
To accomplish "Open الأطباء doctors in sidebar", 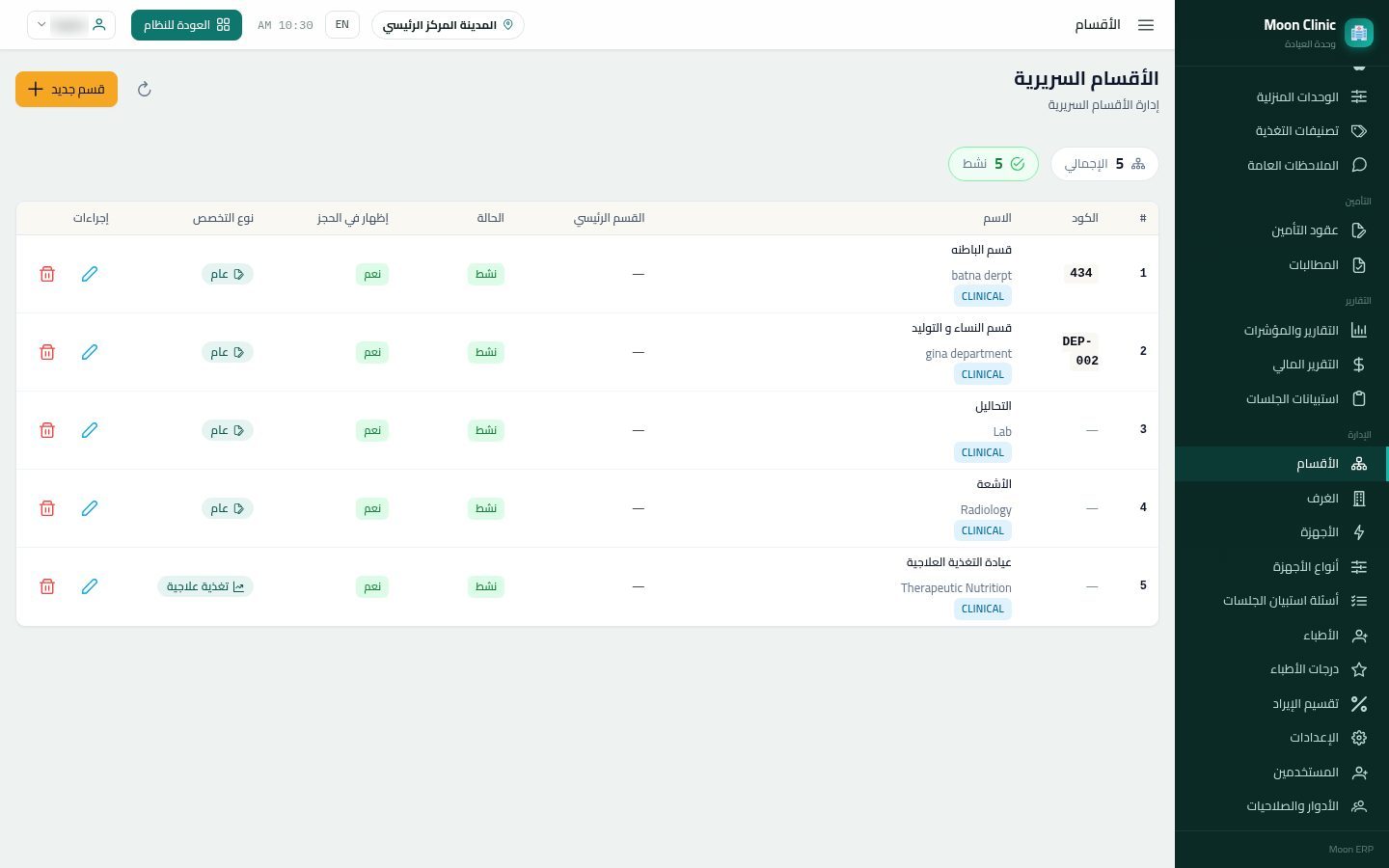I will (x=1281, y=636).
